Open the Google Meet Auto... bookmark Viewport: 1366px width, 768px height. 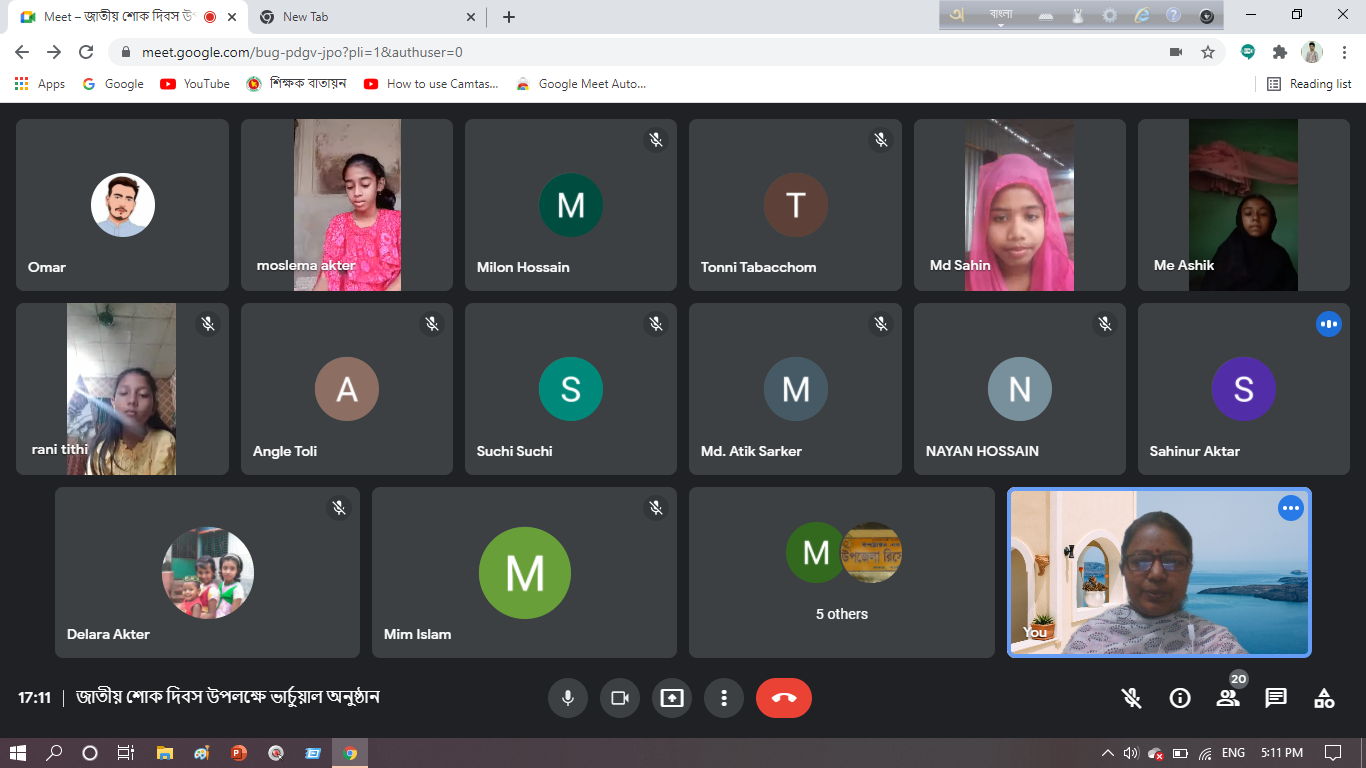click(x=581, y=84)
